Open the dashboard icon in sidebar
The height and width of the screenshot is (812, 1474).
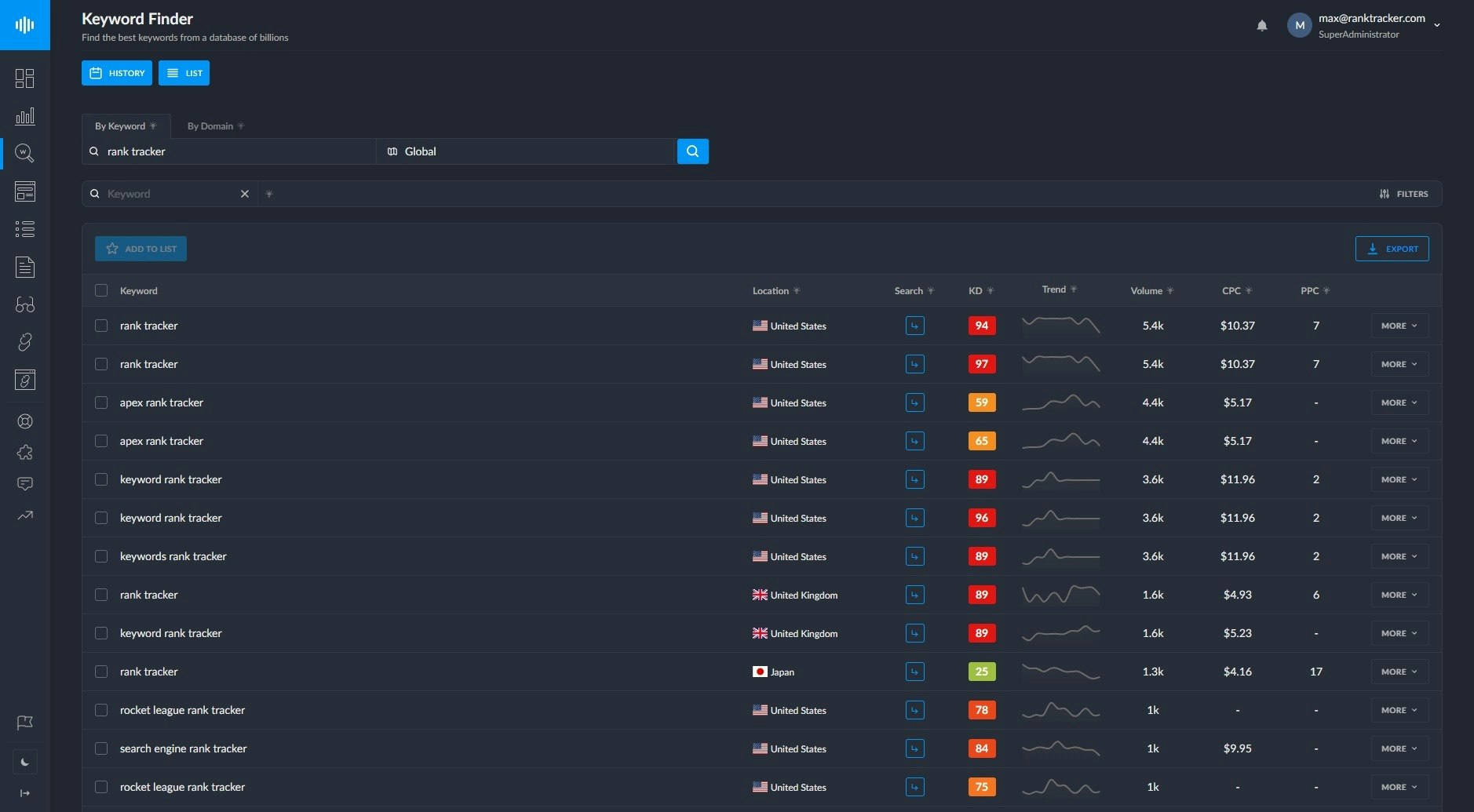click(x=25, y=78)
